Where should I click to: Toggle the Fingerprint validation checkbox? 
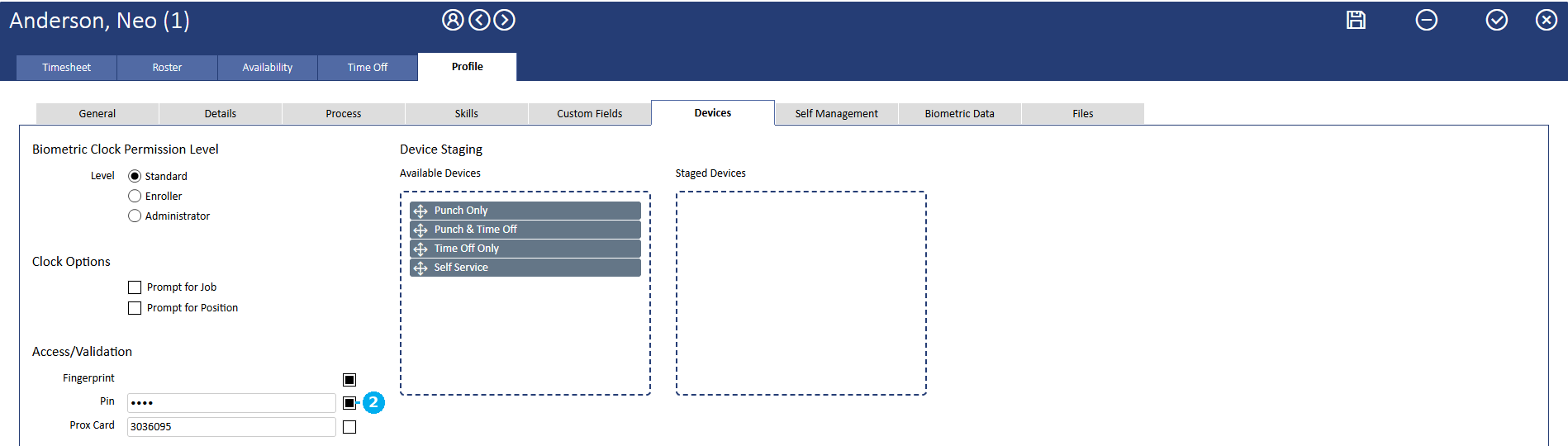(x=349, y=380)
